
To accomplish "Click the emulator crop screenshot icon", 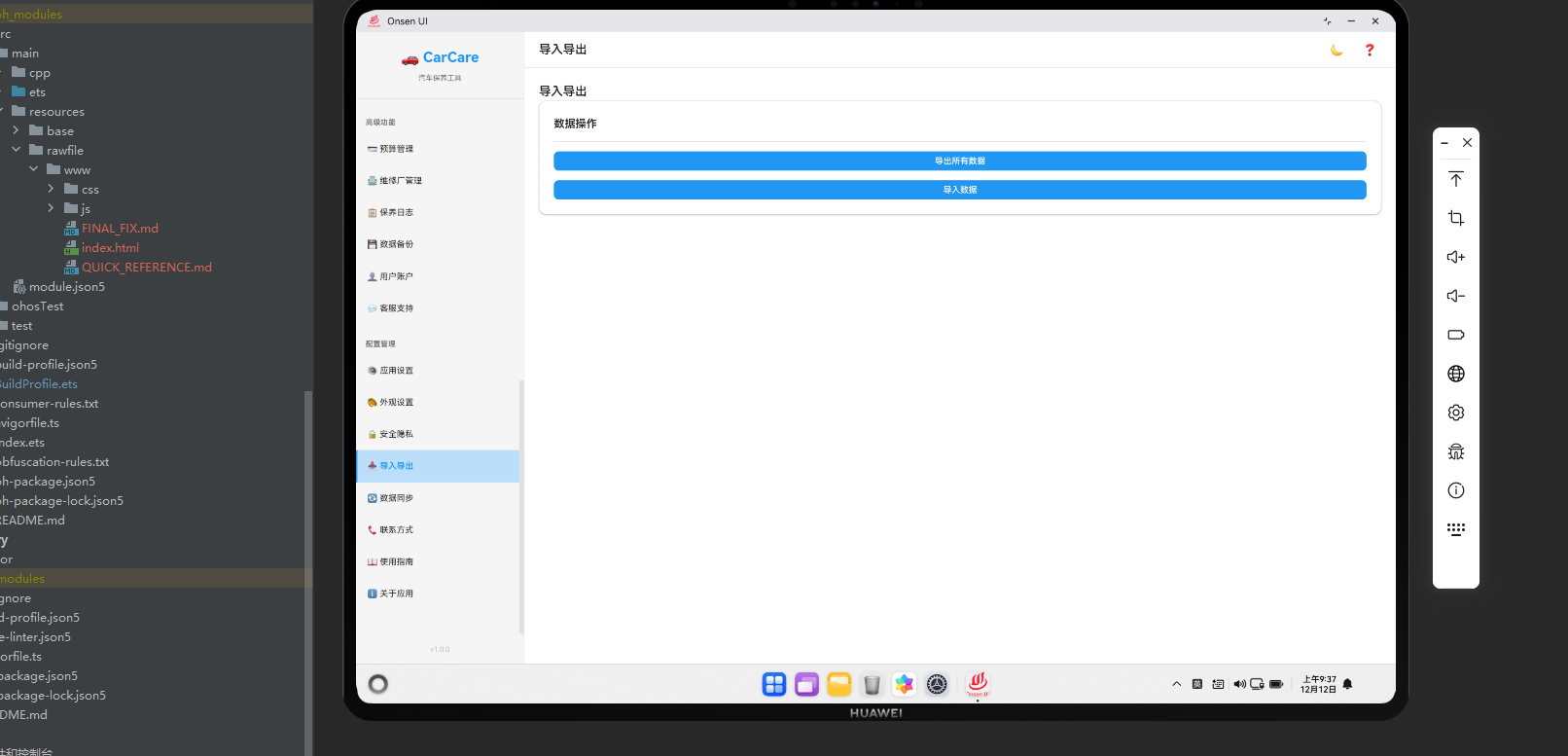I will 1456,218.
